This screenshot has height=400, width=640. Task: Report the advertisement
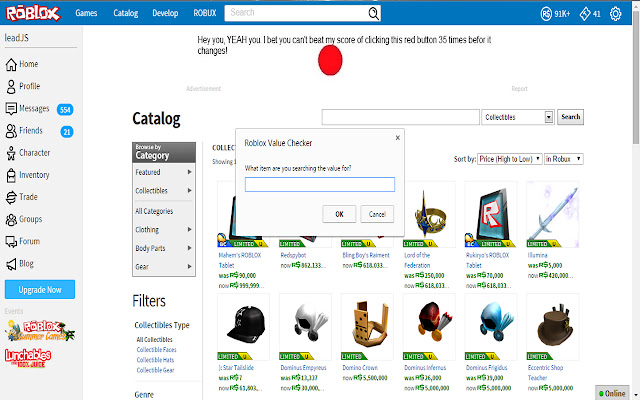(519, 89)
